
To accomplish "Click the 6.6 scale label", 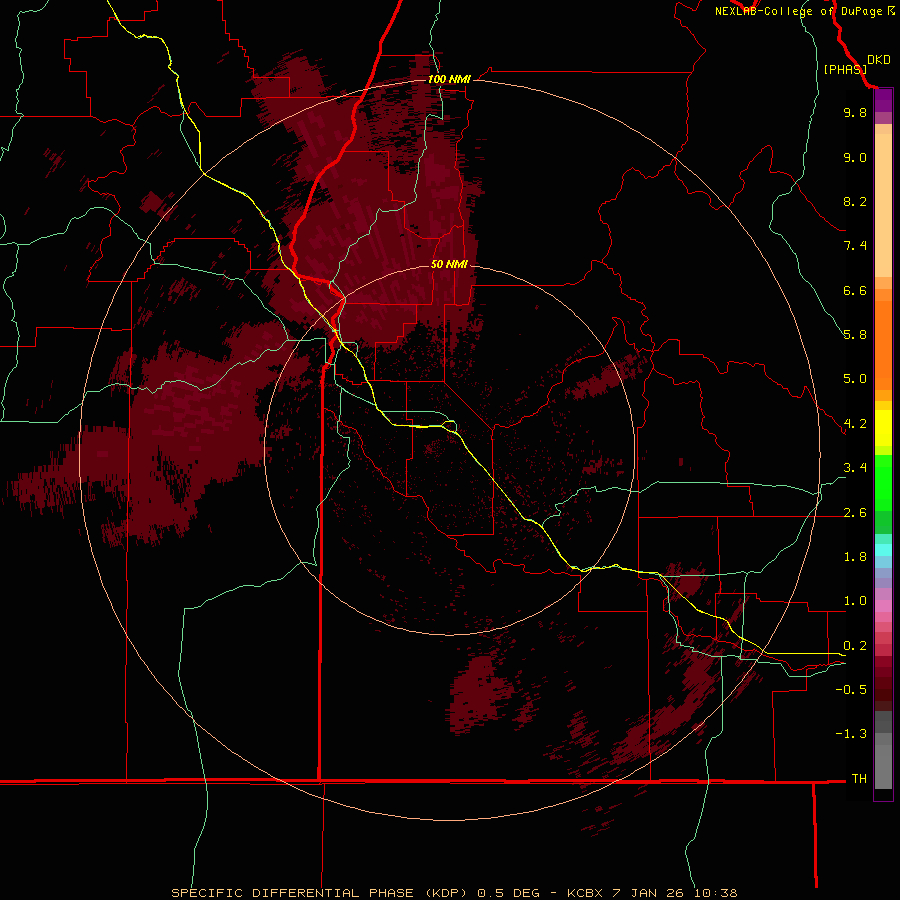I will pyautogui.click(x=855, y=290).
